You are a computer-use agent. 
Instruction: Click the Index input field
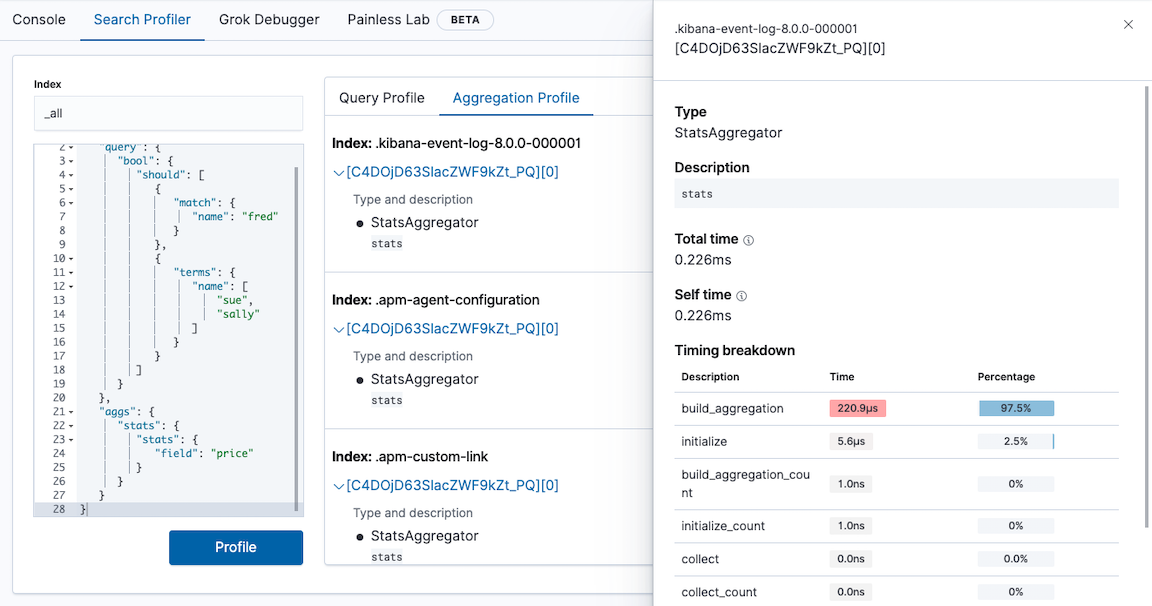[x=168, y=114]
